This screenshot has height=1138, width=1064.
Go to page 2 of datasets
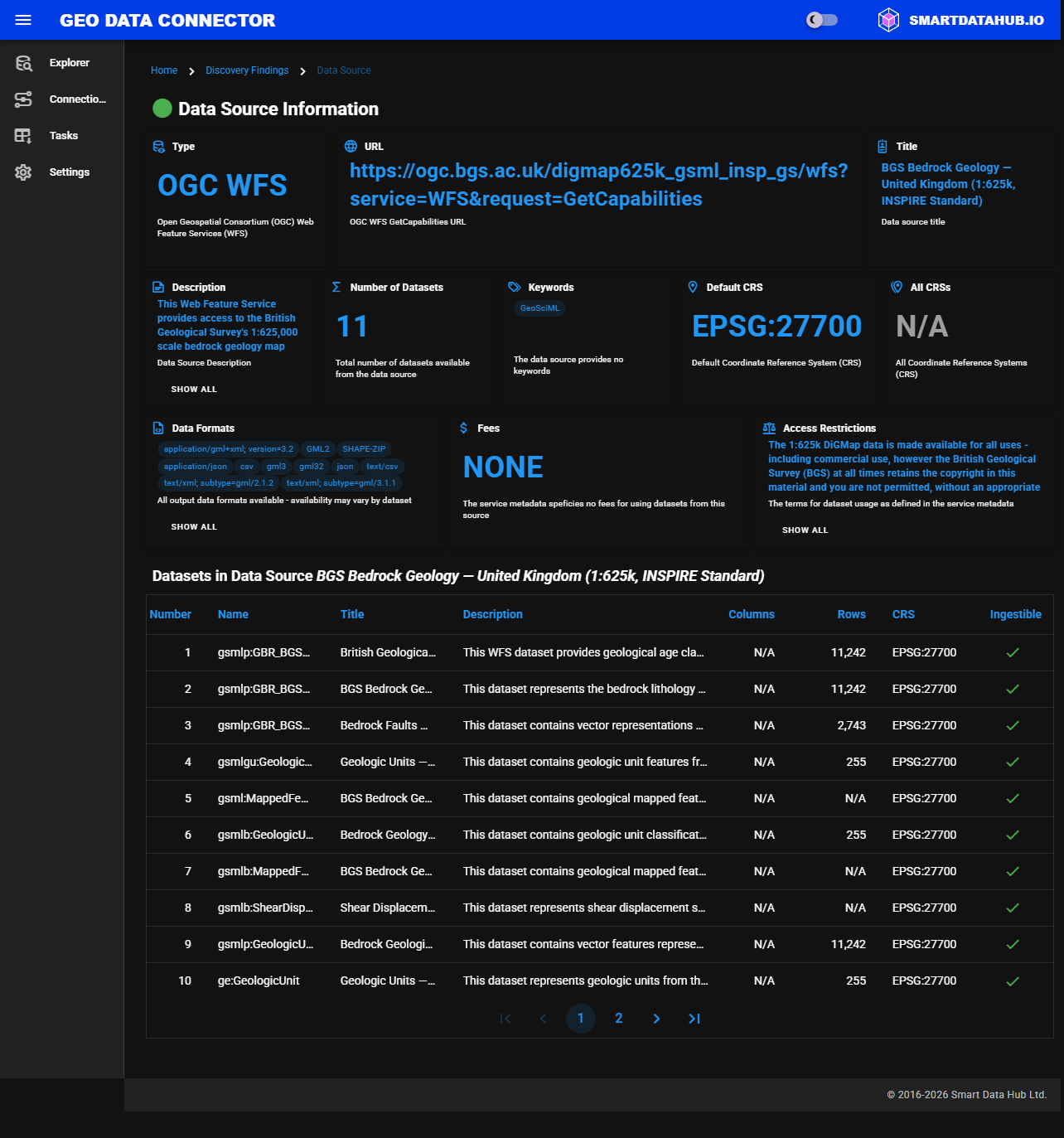click(618, 1019)
